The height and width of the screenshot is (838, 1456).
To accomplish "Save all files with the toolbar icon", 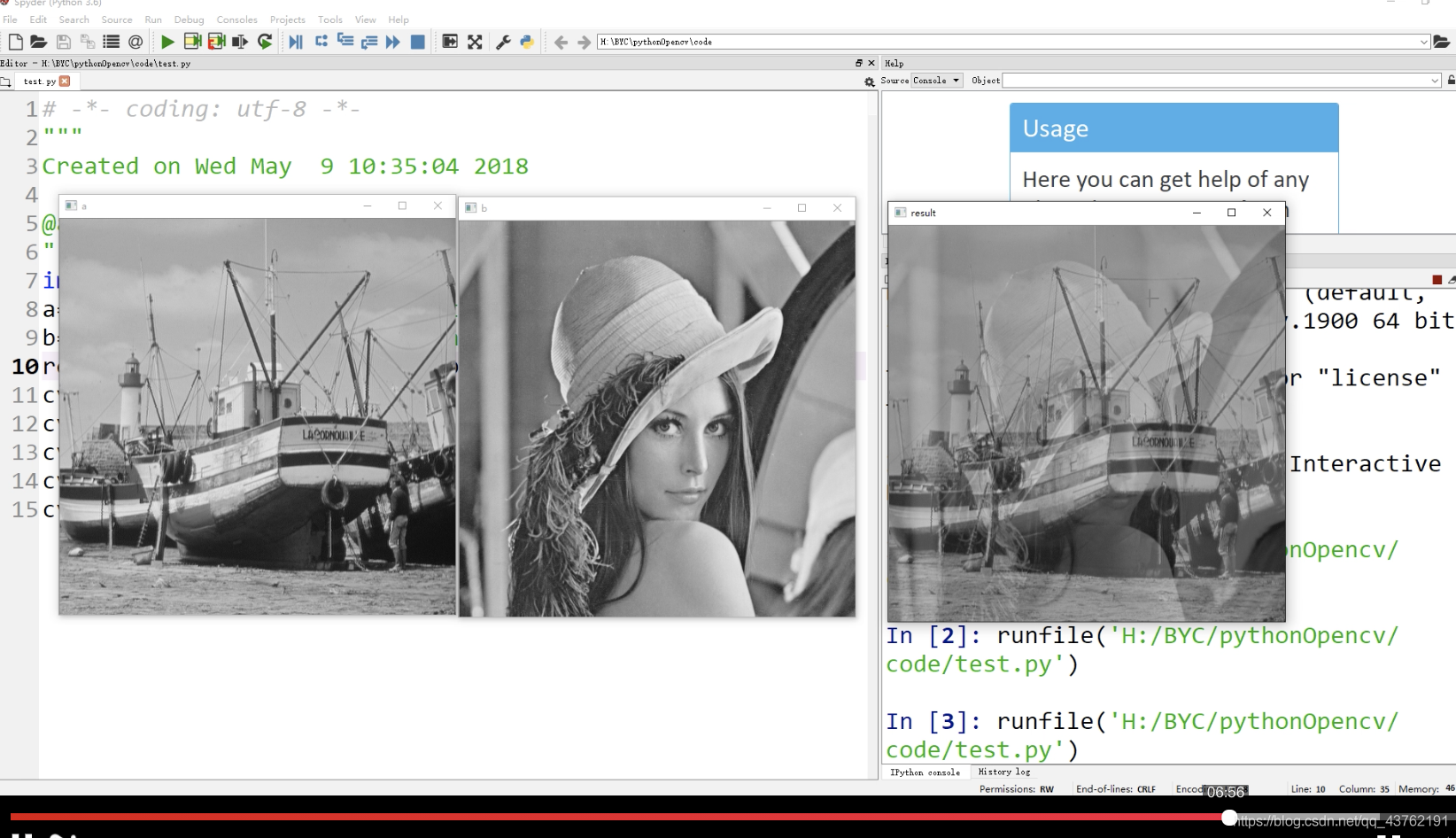I will (x=87, y=42).
